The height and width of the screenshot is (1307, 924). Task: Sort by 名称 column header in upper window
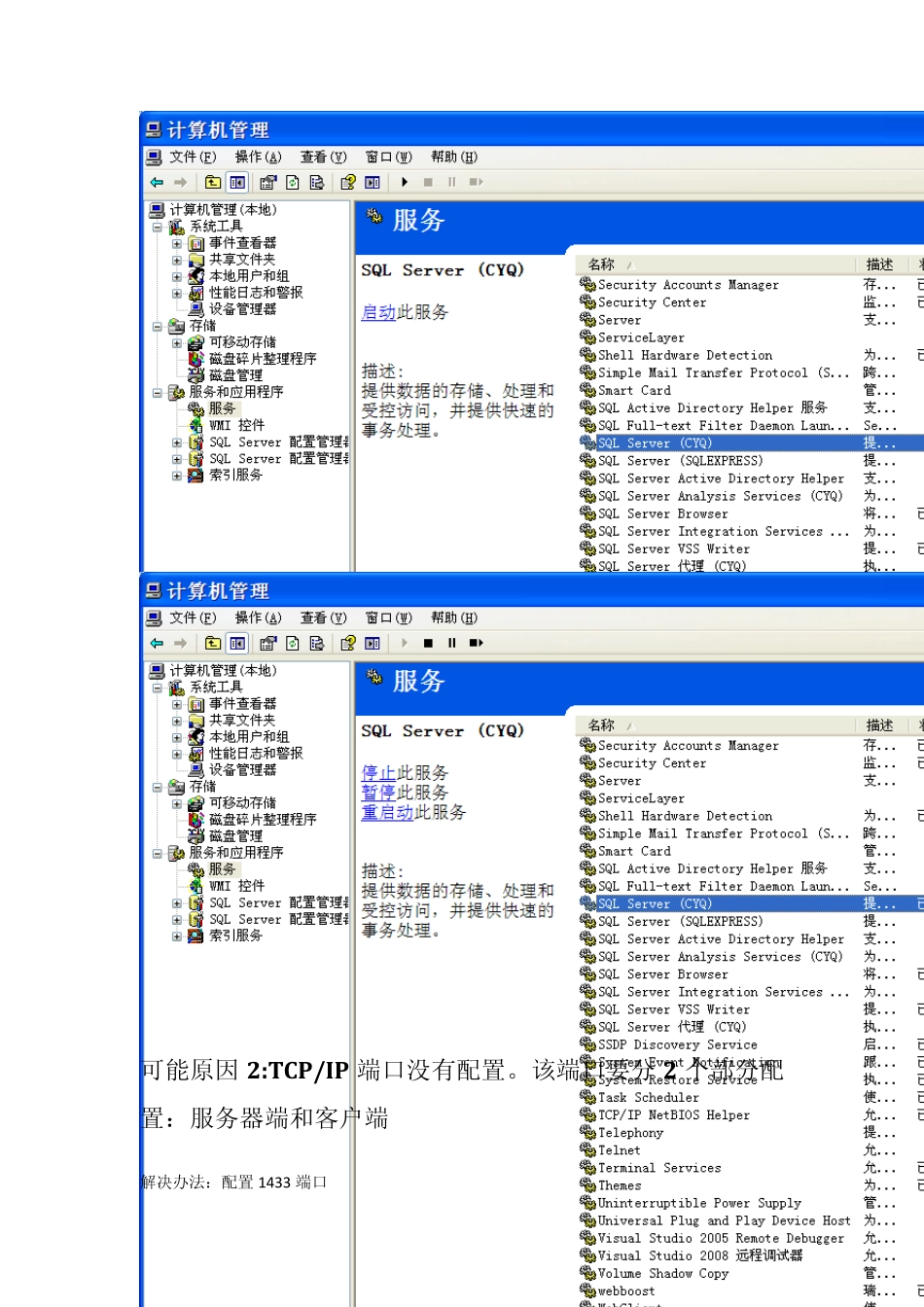(714, 265)
